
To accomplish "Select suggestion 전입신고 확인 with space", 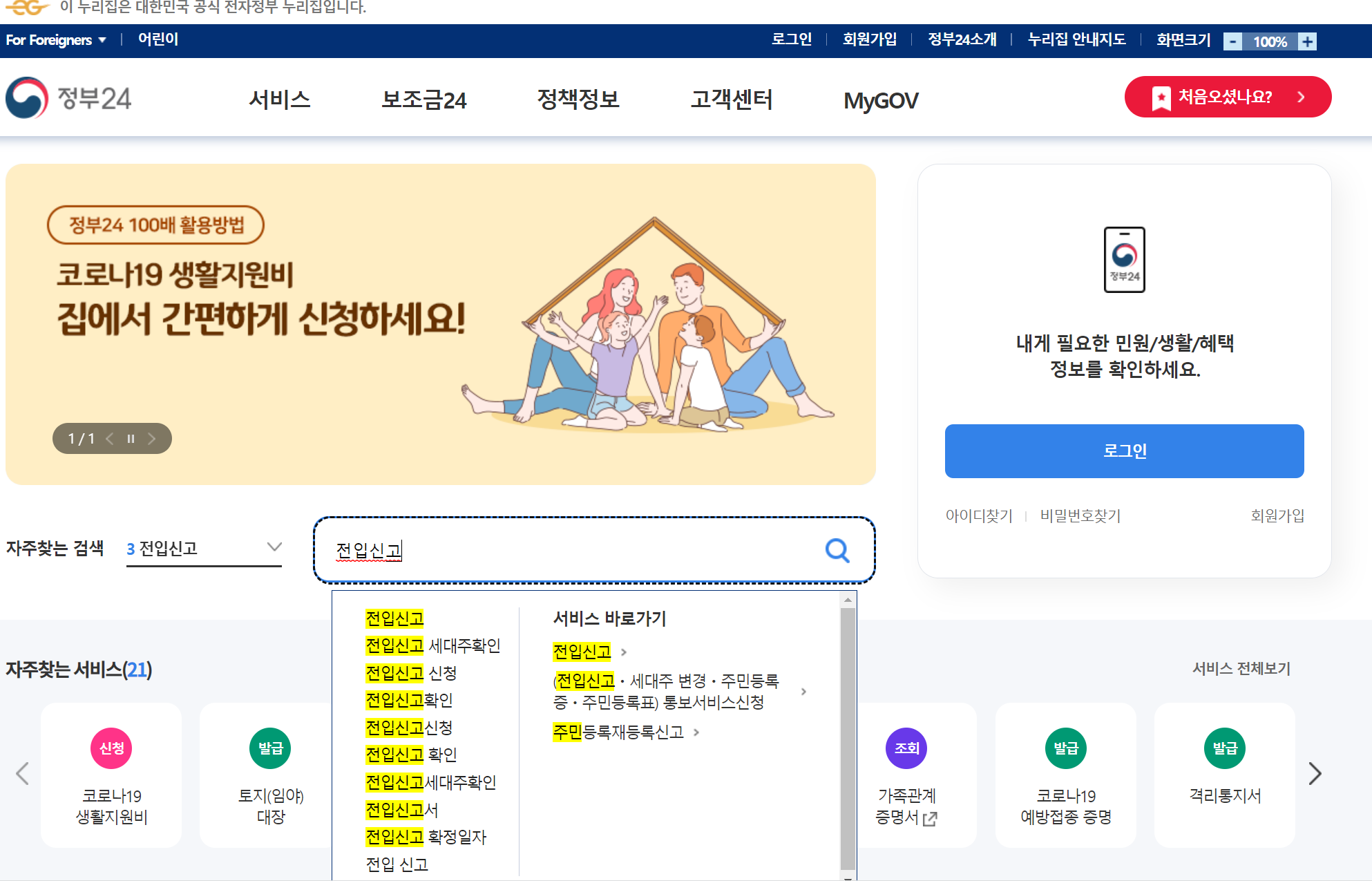I will (411, 755).
